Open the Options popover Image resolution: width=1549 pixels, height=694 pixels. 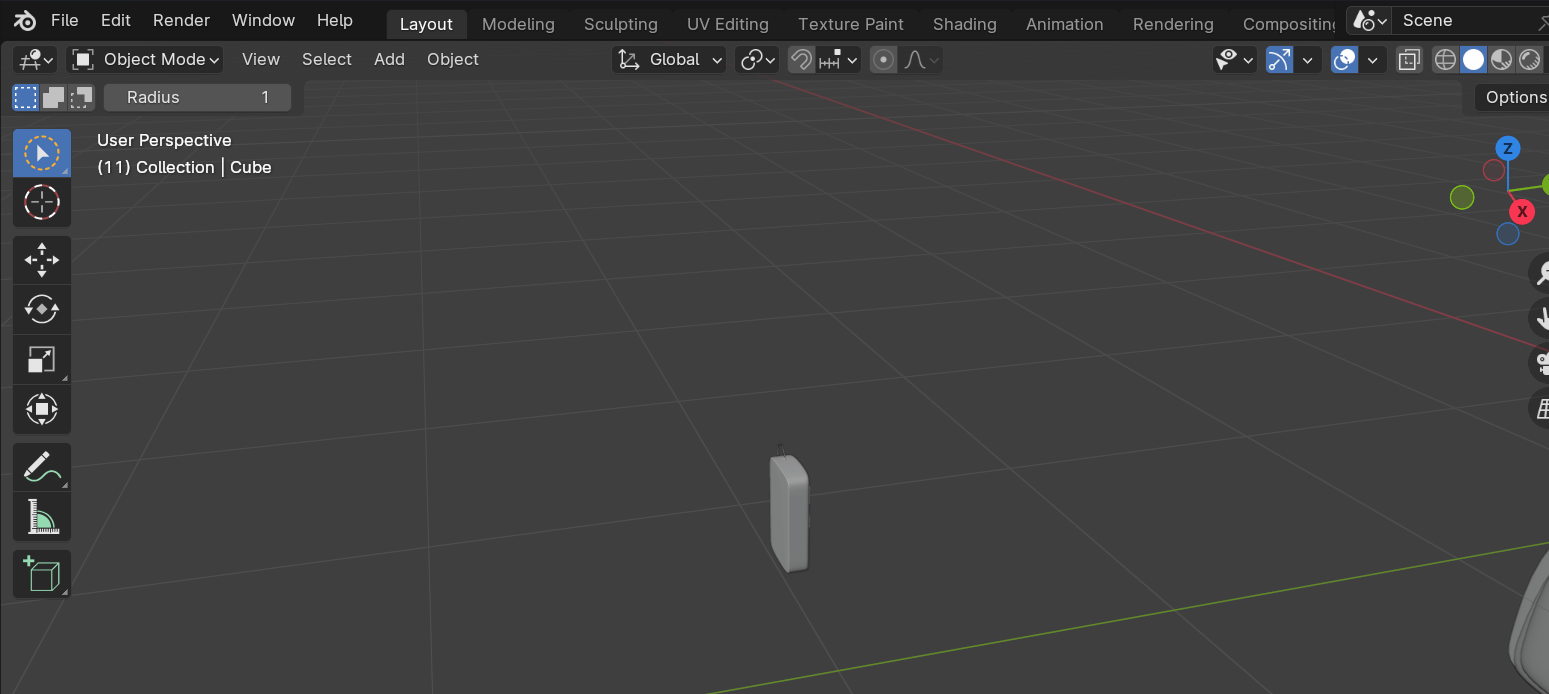click(1515, 97)
